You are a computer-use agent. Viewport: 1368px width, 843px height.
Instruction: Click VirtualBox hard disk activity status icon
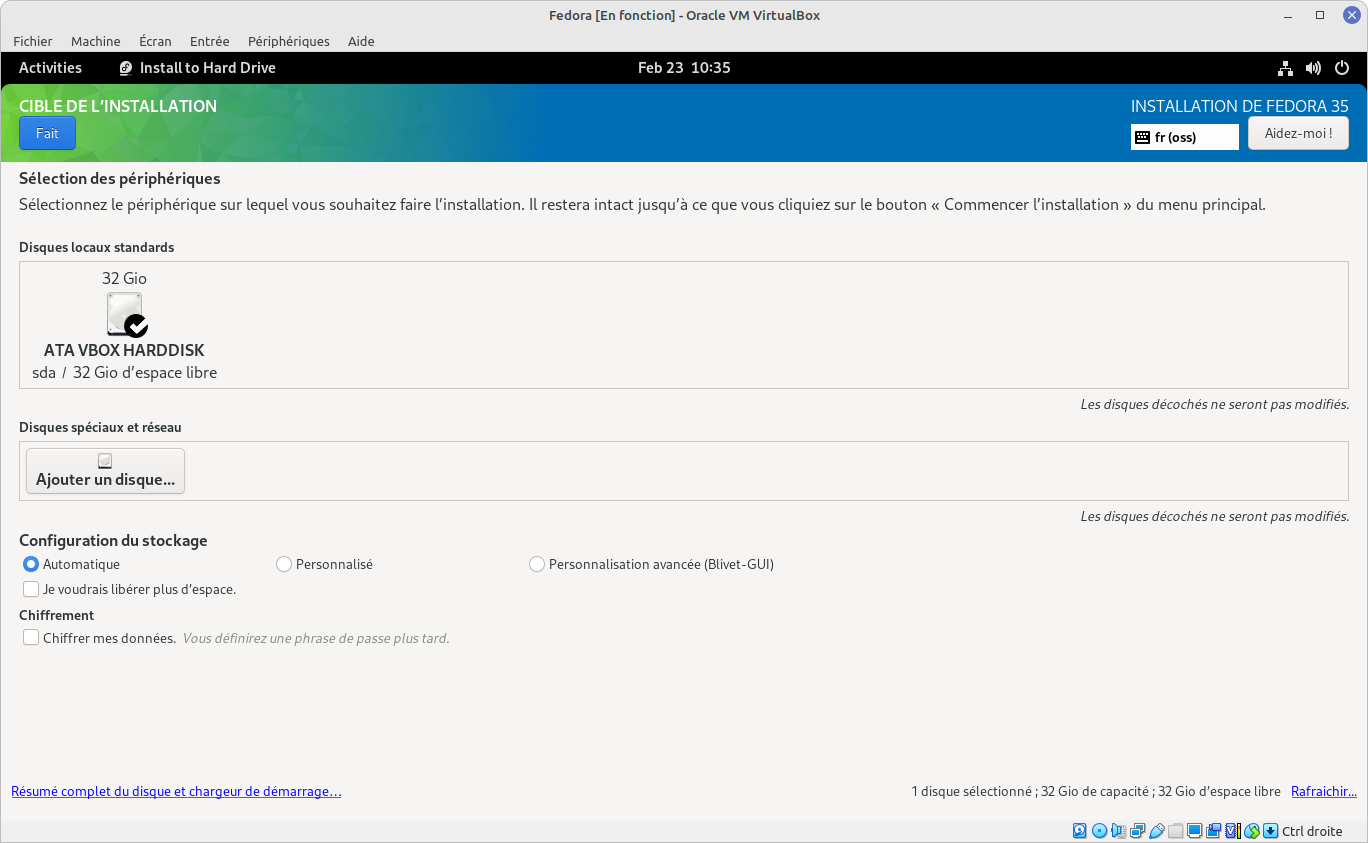tap(1079, 831)
